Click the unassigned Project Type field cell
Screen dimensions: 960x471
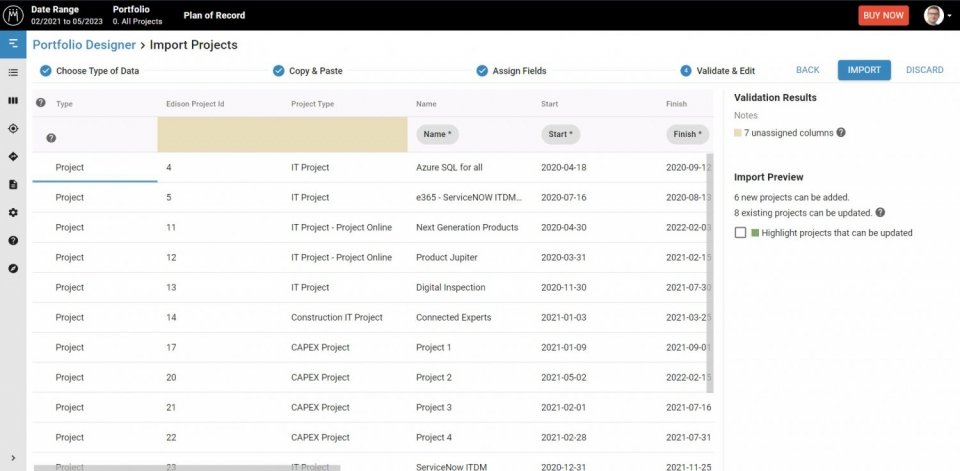coord(345,134)
